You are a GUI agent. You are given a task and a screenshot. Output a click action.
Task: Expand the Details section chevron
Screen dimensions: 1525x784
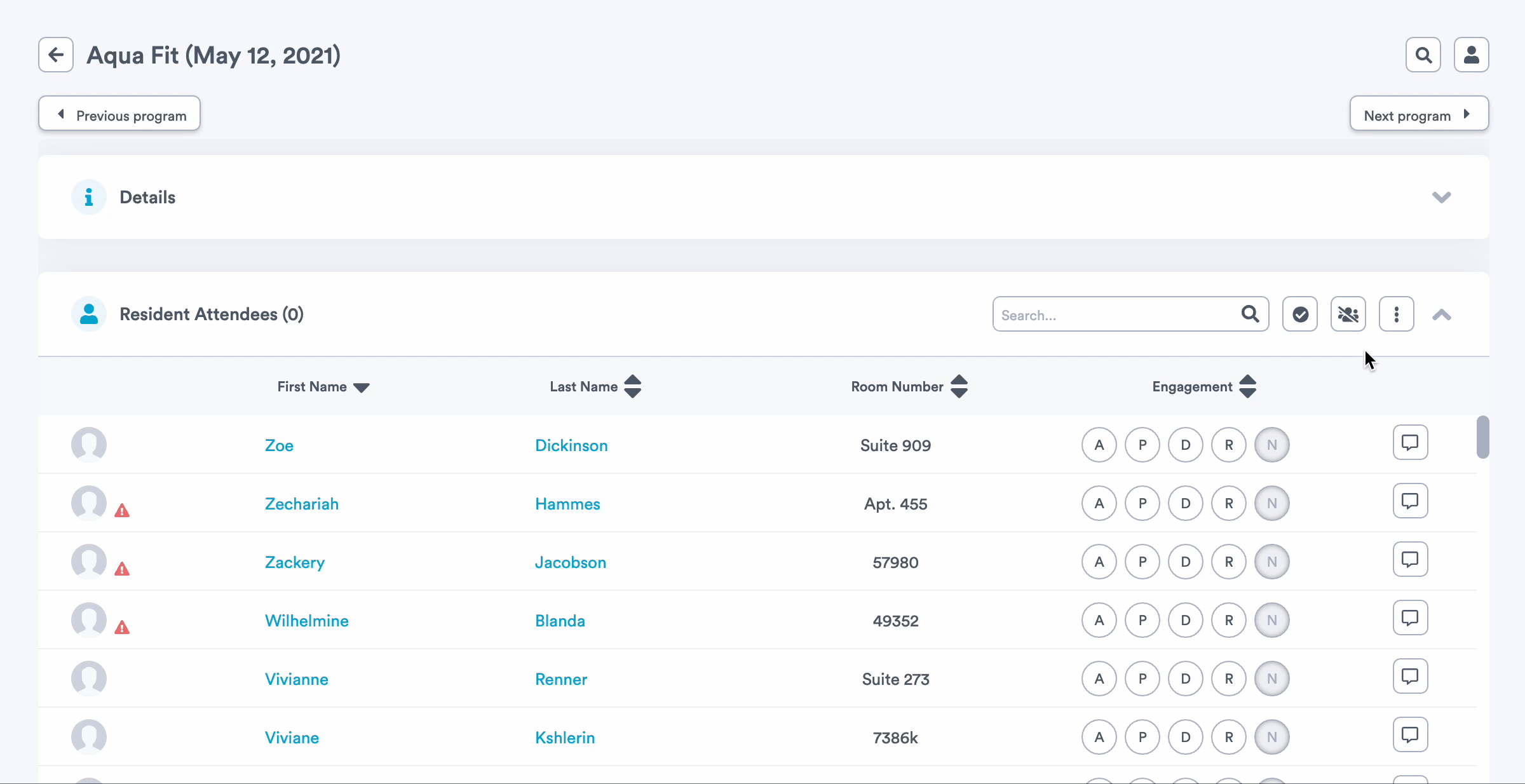1441,198
